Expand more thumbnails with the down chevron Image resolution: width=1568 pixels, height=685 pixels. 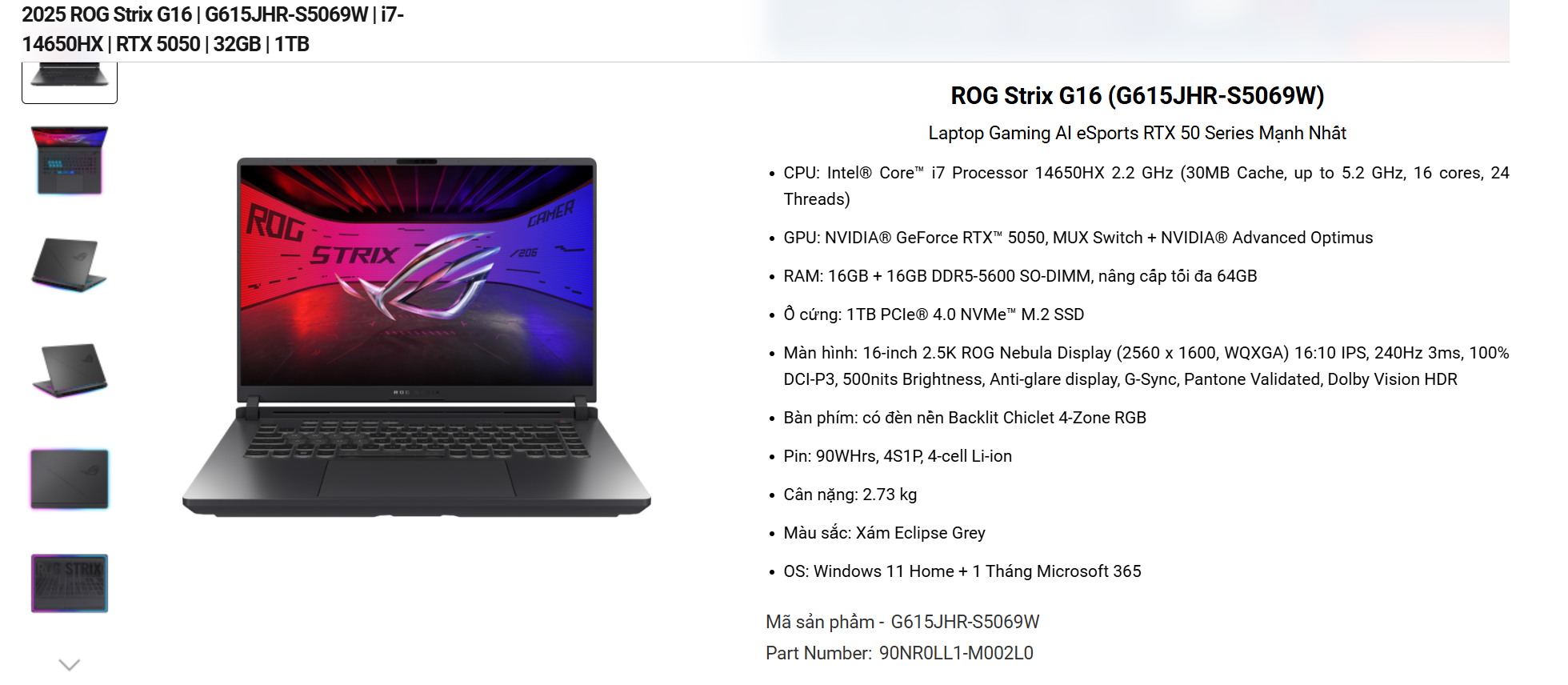(x=70, y=665)
